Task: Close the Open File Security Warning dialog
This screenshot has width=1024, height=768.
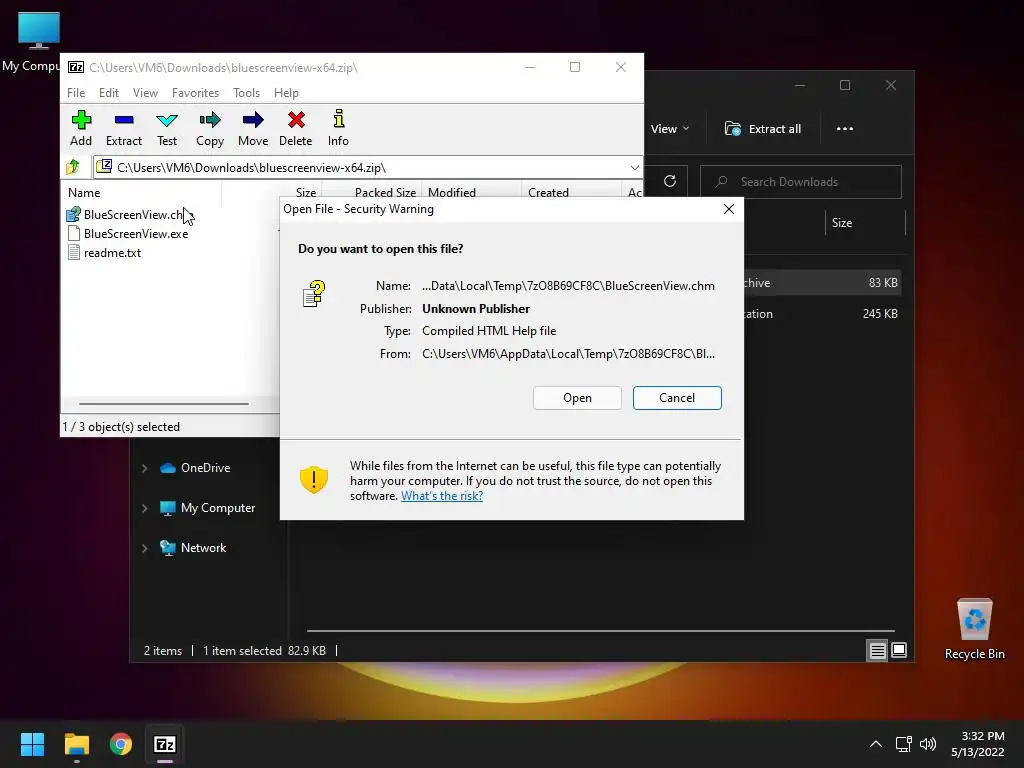Action: point(729,209)
